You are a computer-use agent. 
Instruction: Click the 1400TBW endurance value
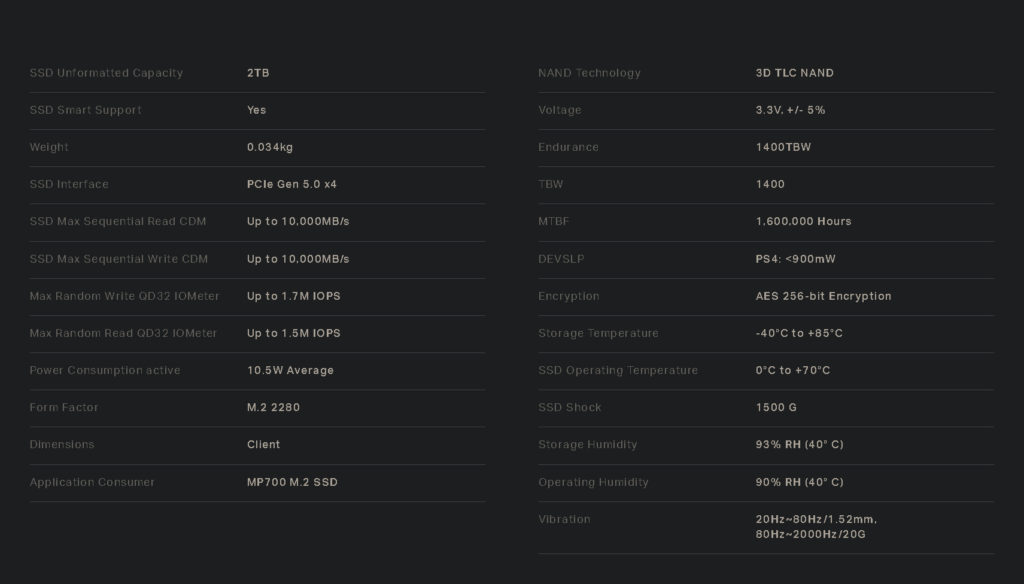(x=783, y=147)
